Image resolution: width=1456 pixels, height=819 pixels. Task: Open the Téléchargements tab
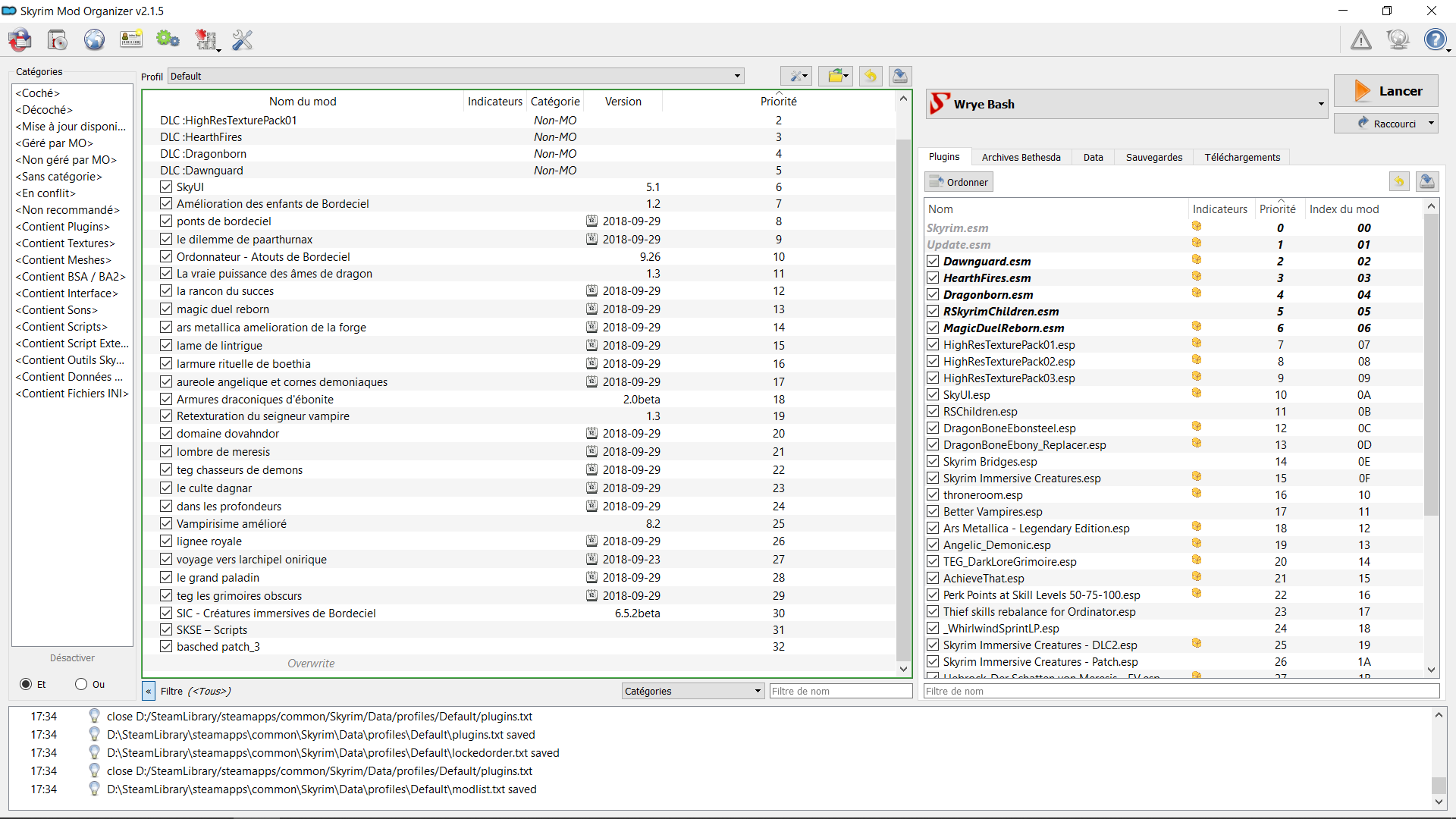point(1242,157)
